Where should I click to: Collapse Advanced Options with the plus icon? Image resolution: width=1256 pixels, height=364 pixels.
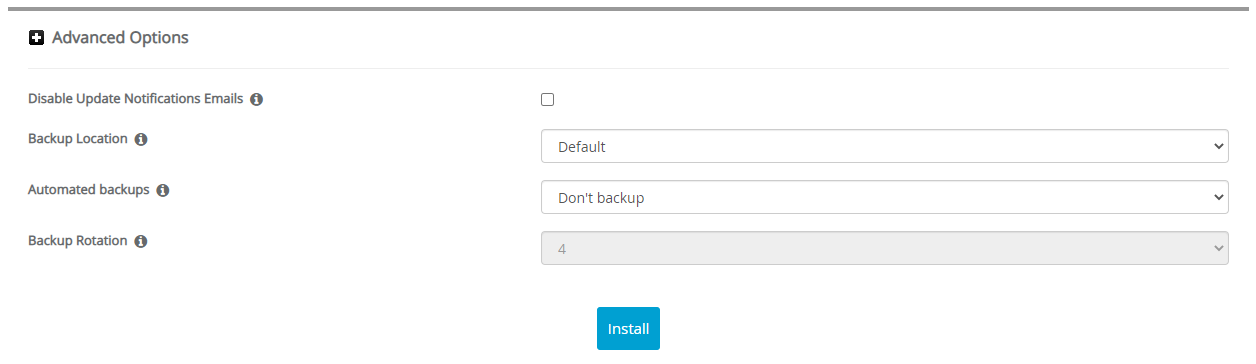click(37, 38)
